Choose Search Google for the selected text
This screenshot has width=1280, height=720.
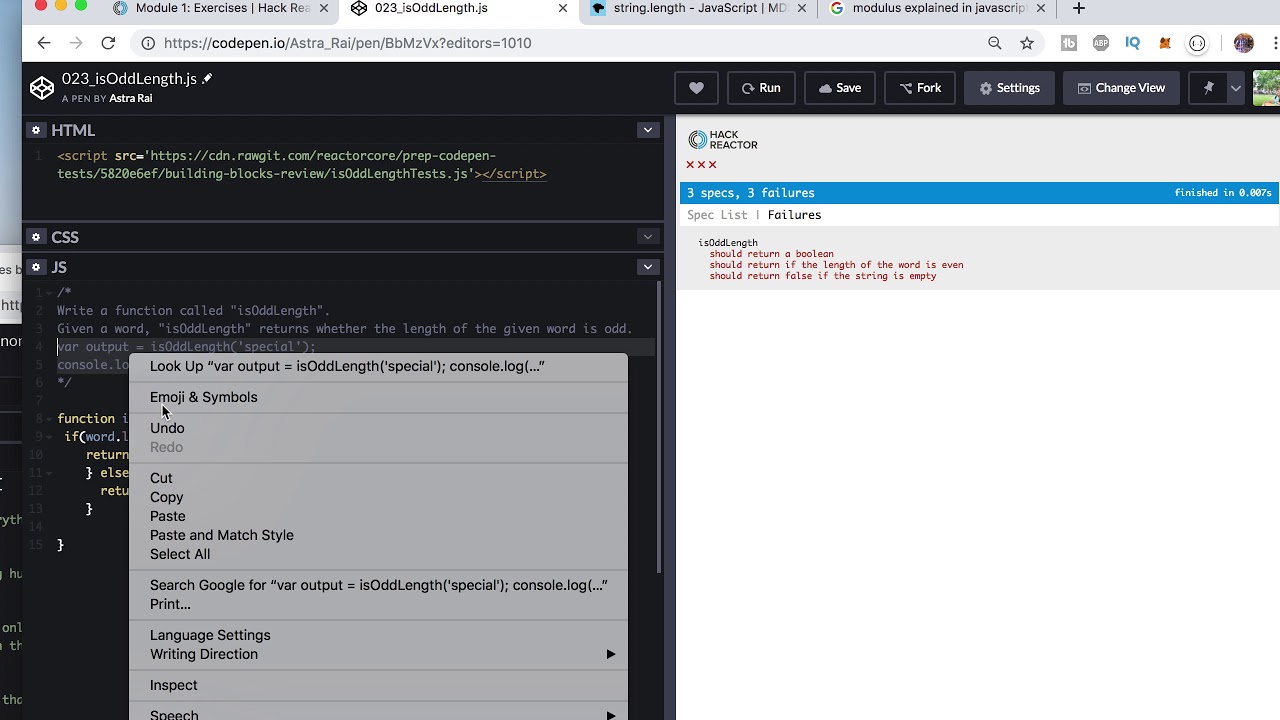[379, 585]
